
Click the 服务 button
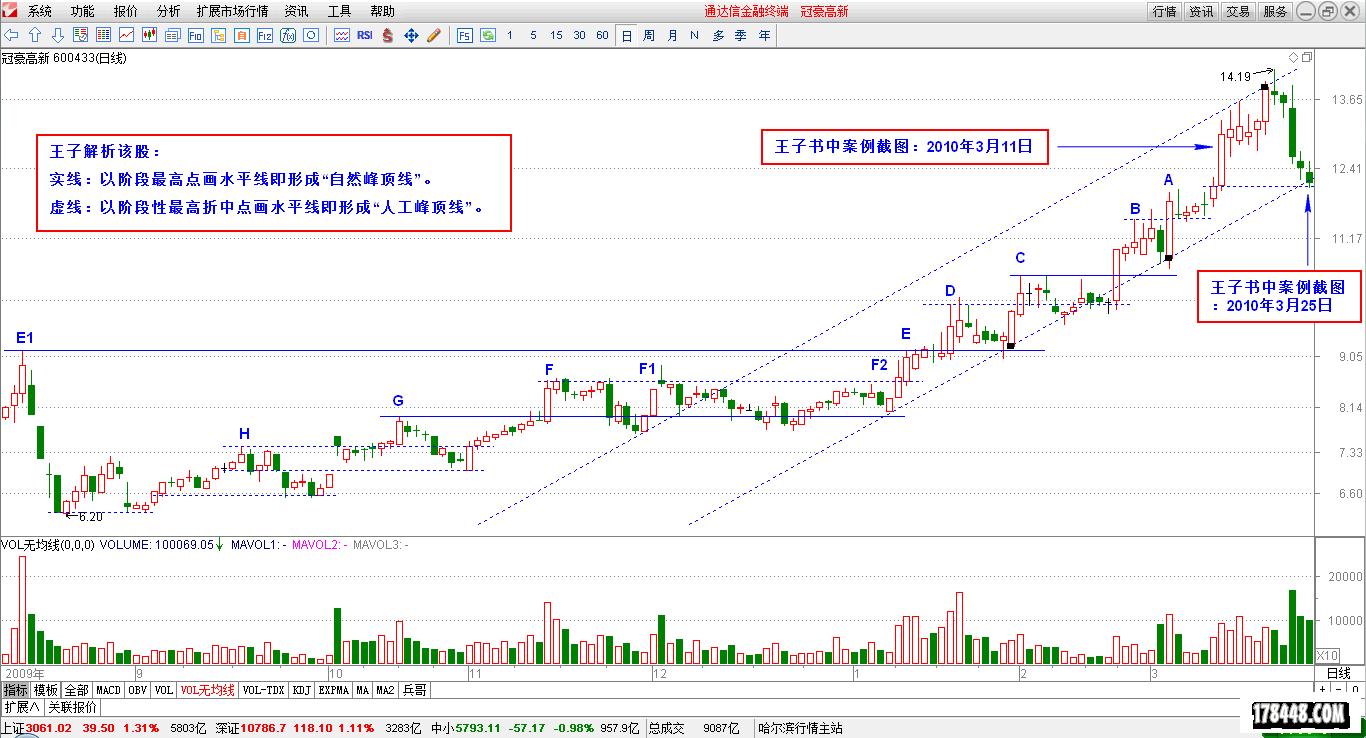click(1276, 11)
